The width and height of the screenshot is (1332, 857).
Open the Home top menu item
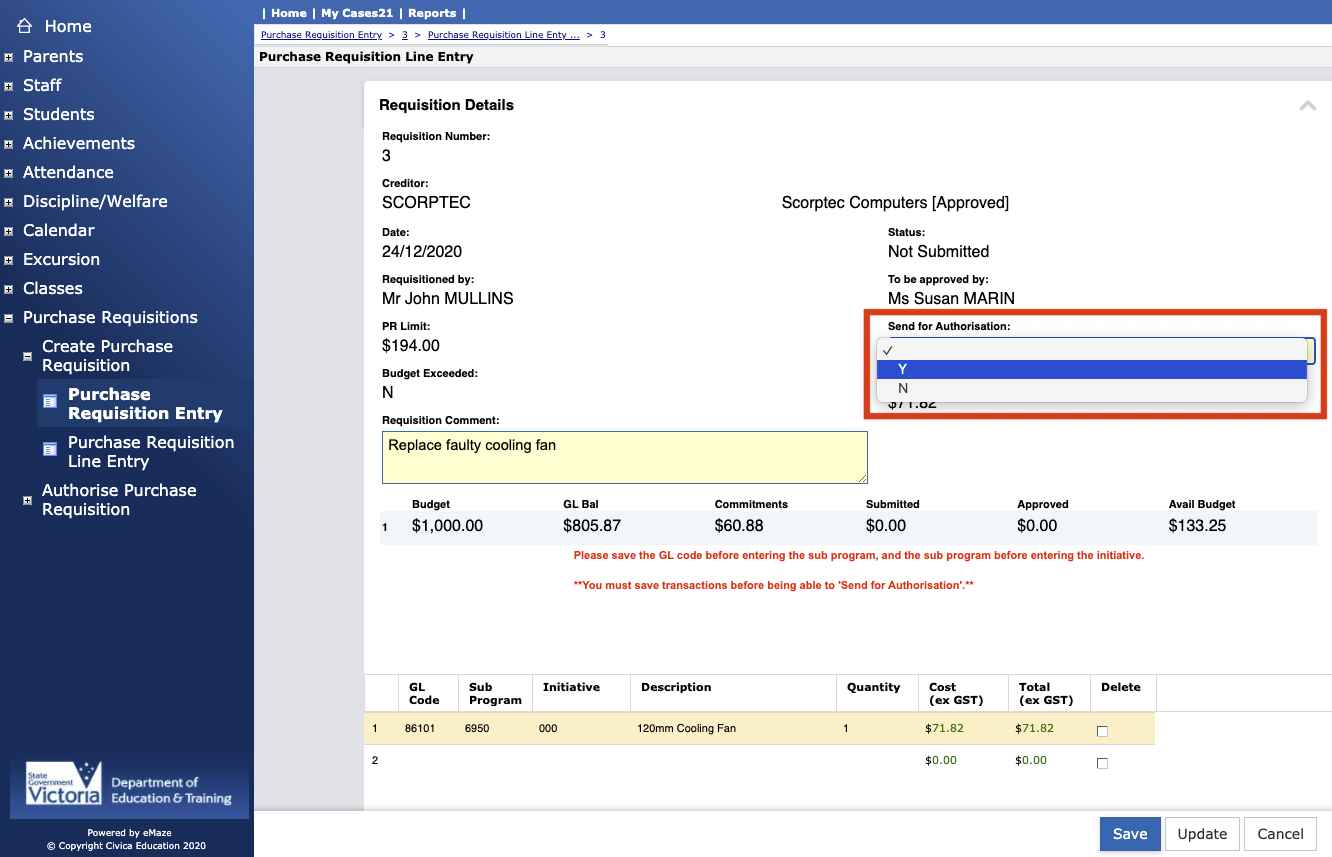click(x=289, y=13)
